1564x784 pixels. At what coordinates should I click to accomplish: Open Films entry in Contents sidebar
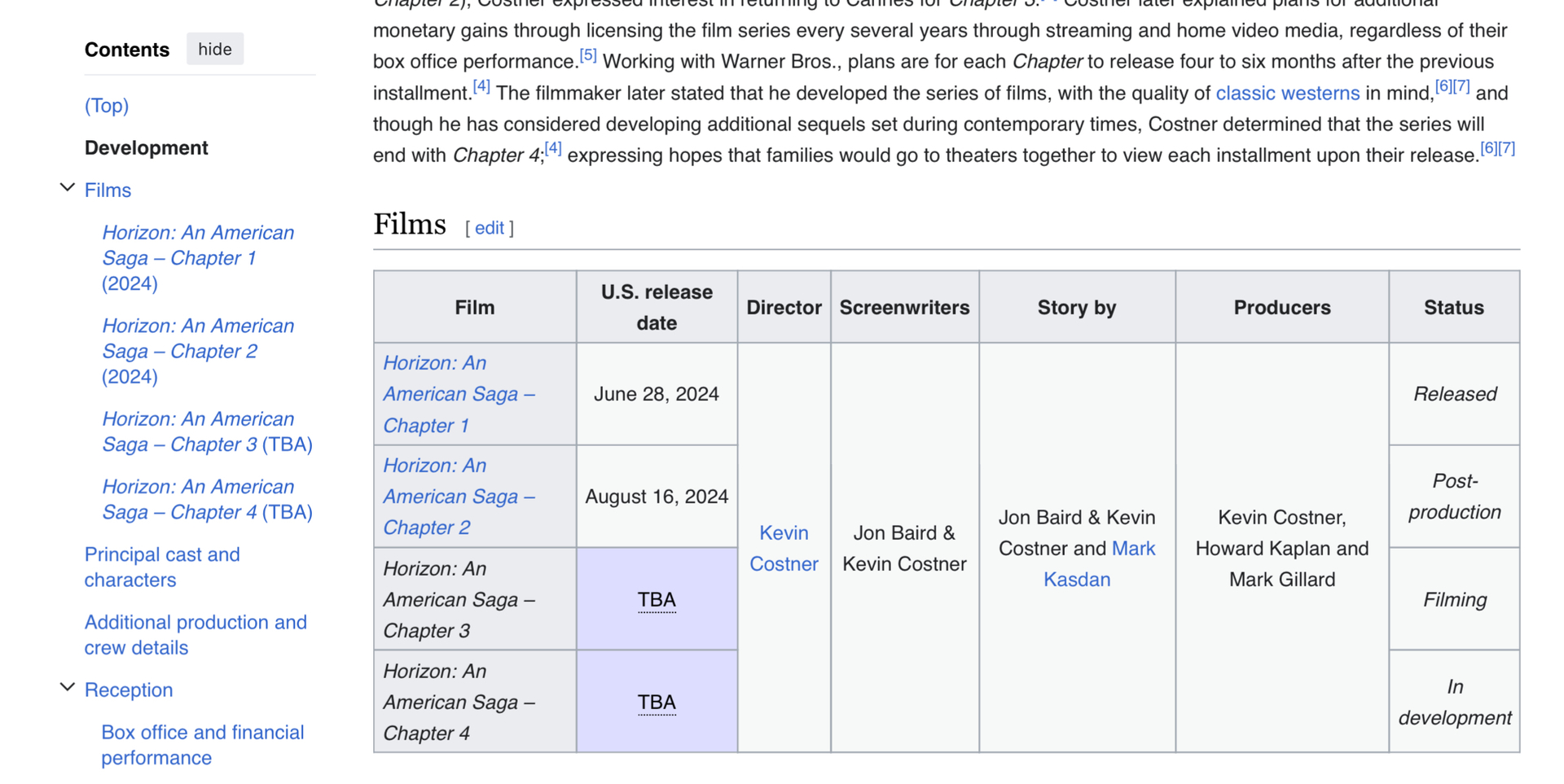(108, 190)
